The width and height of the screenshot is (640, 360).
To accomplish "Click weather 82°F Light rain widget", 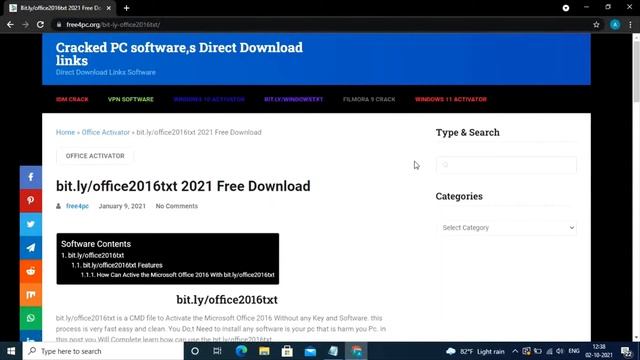I will pyautogui.click(x=475, y=351).
